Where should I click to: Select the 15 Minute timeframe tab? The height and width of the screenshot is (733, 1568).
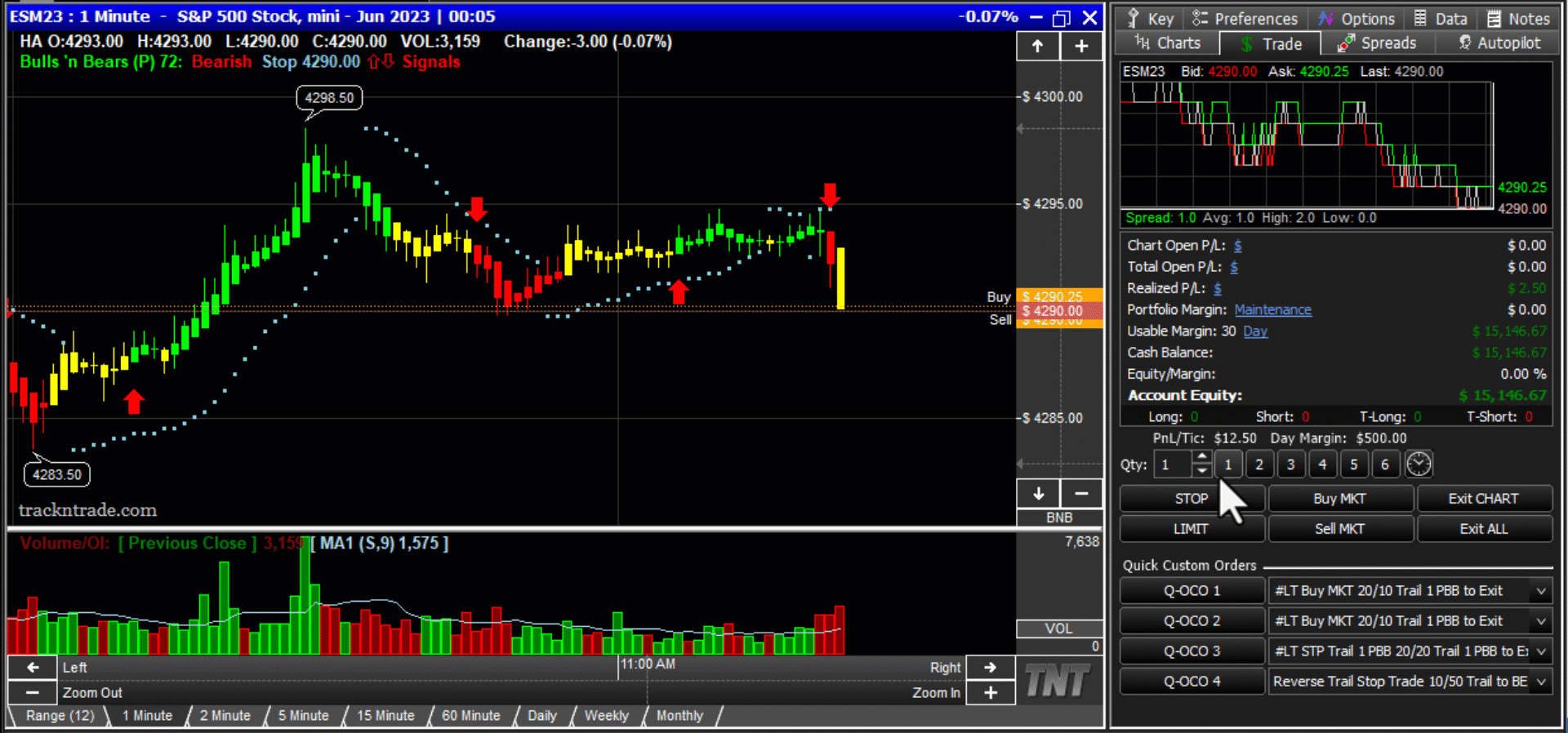(385, 716)
